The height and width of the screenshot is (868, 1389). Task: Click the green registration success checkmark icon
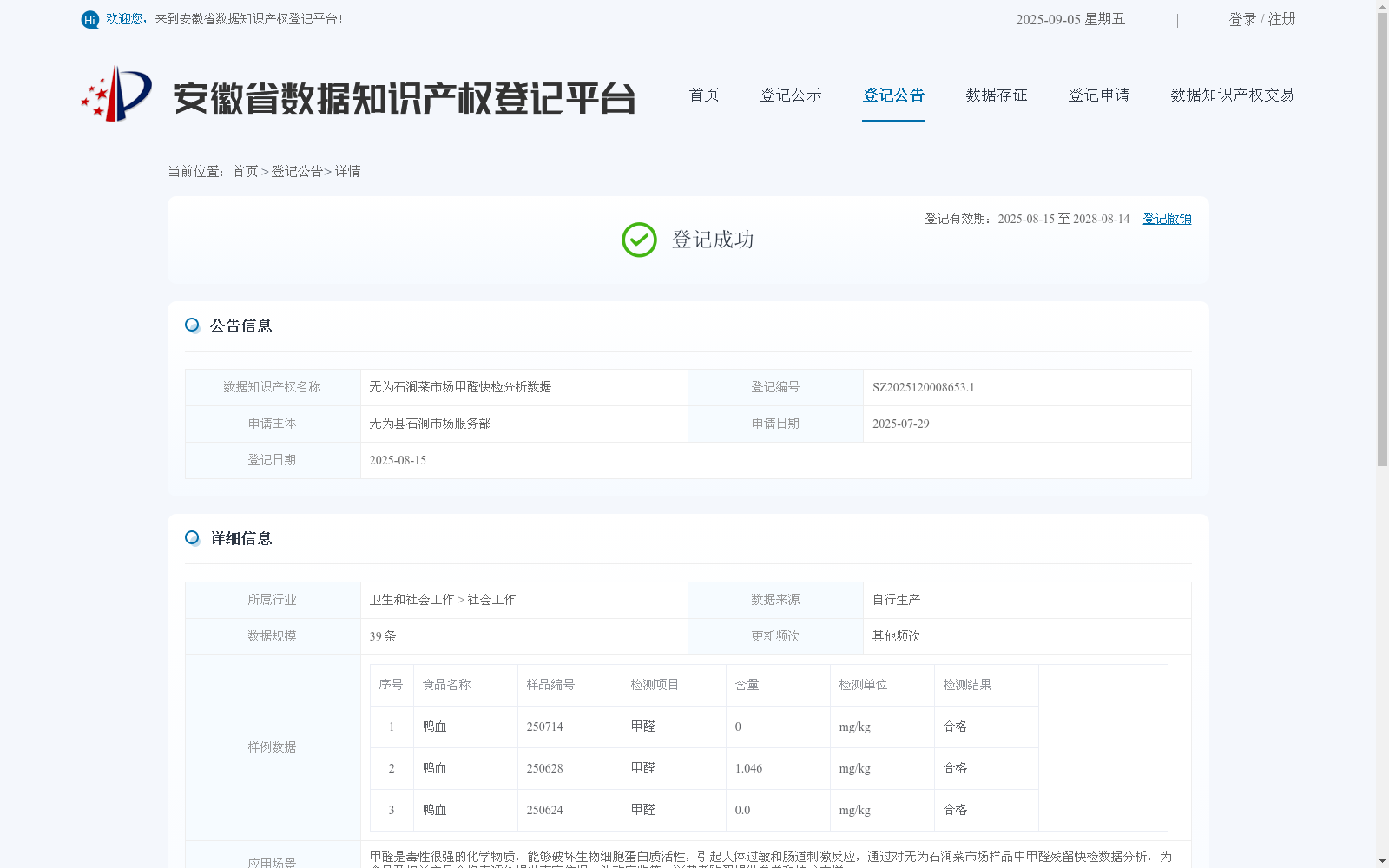coord(639,240)
